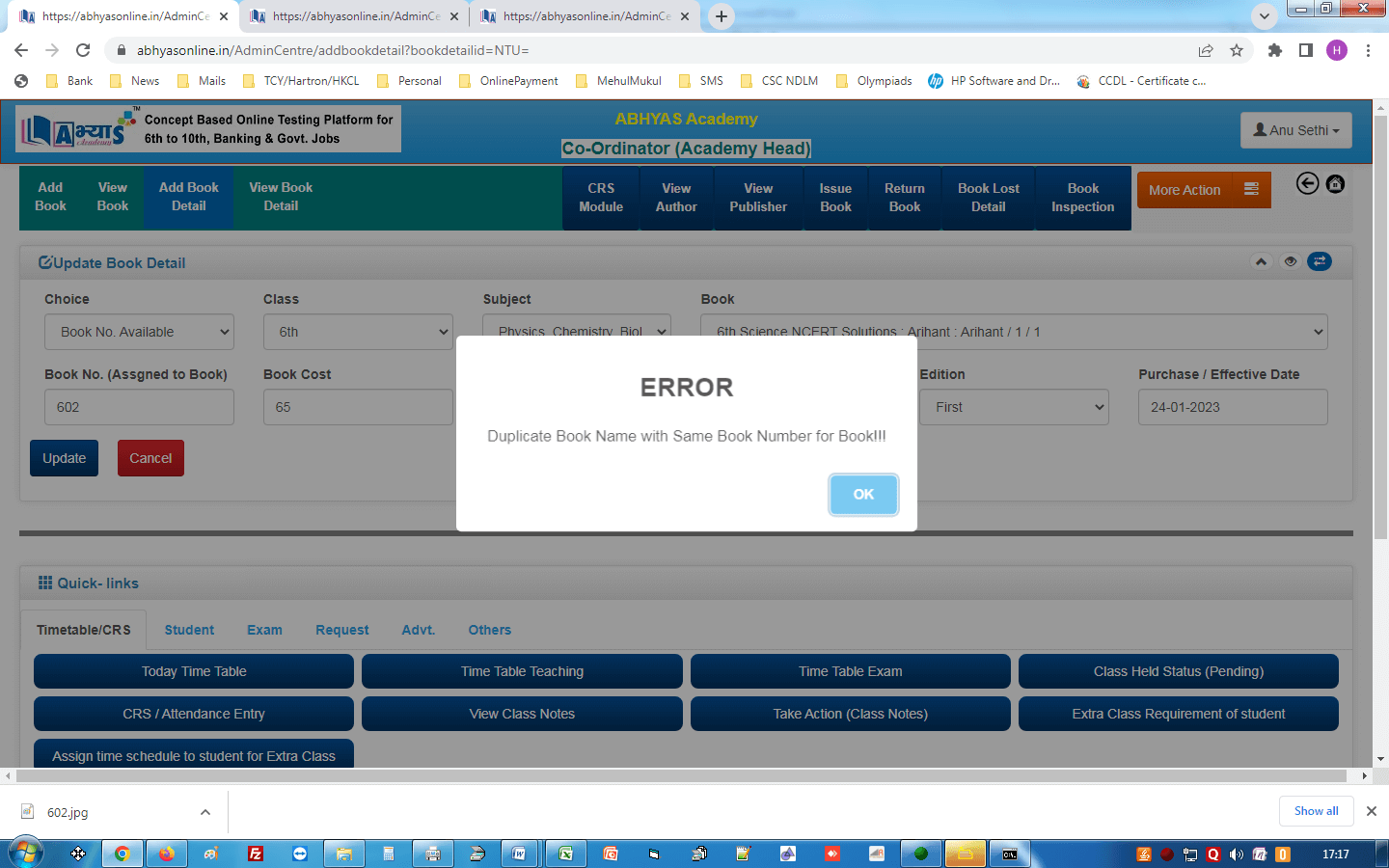Click the blue swap icon in panel header
Viewport: 1389px width, 868px height.
point(1319,261)
